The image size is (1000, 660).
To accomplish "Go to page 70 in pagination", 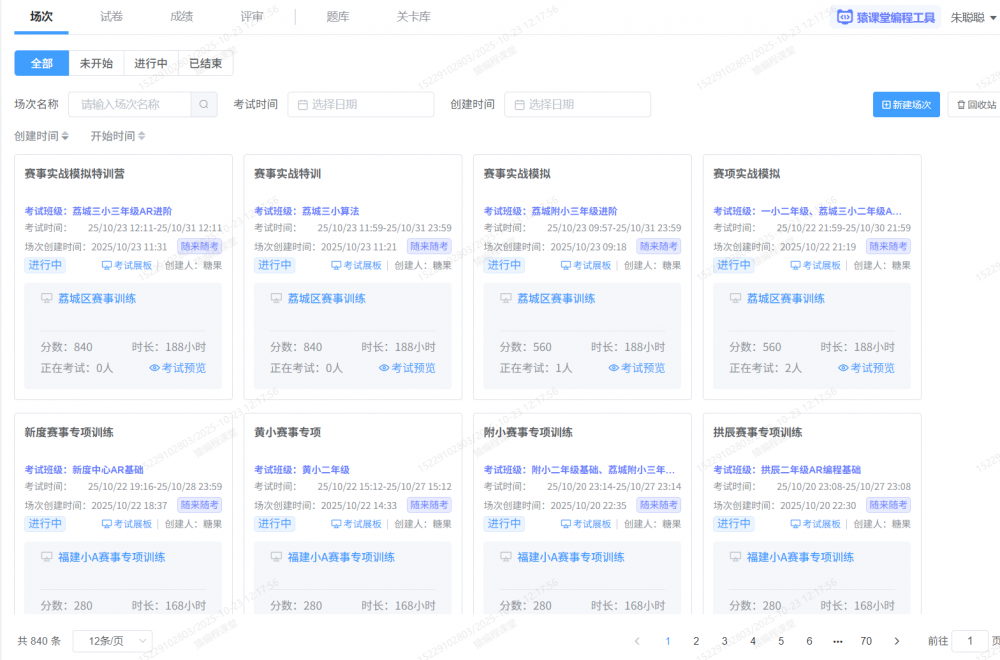I will 866,641.
